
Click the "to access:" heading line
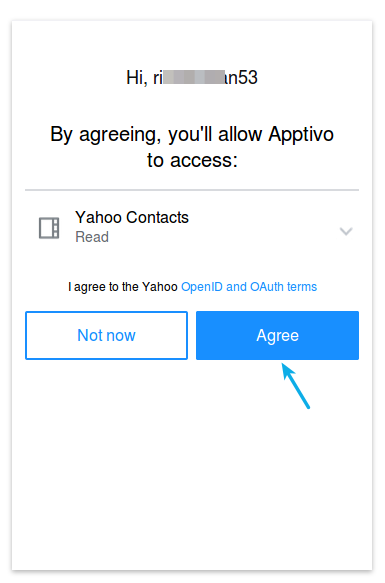tap(192, 160)
